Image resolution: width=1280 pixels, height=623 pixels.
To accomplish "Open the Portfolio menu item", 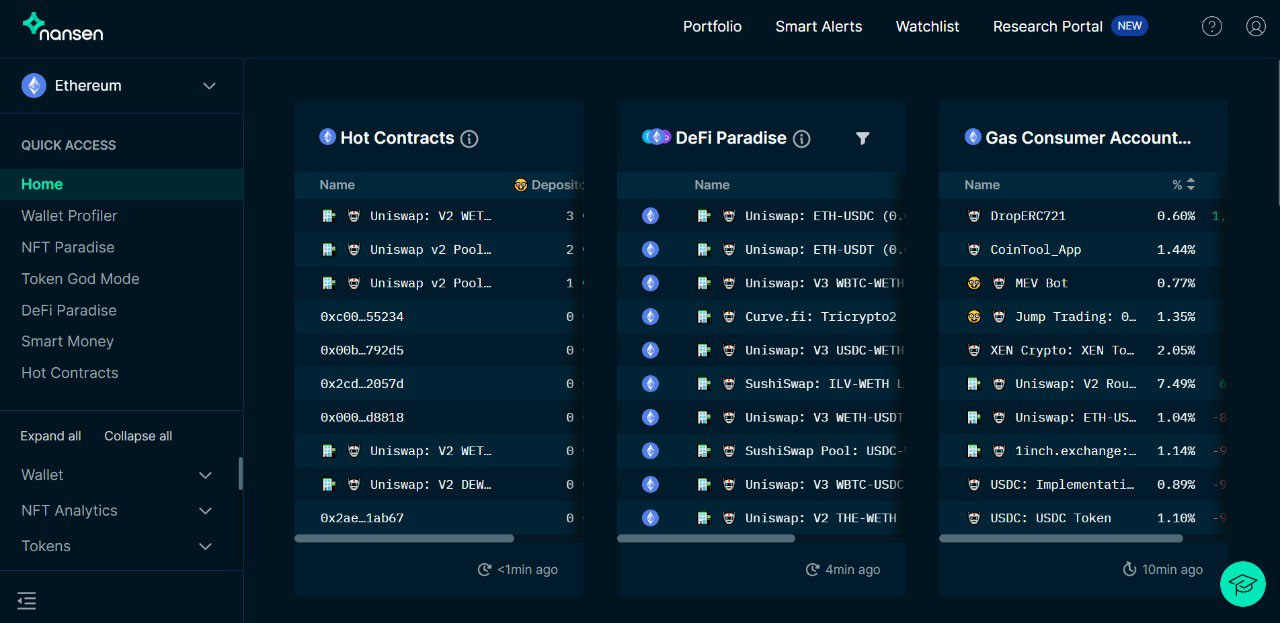I will point(712,27).
